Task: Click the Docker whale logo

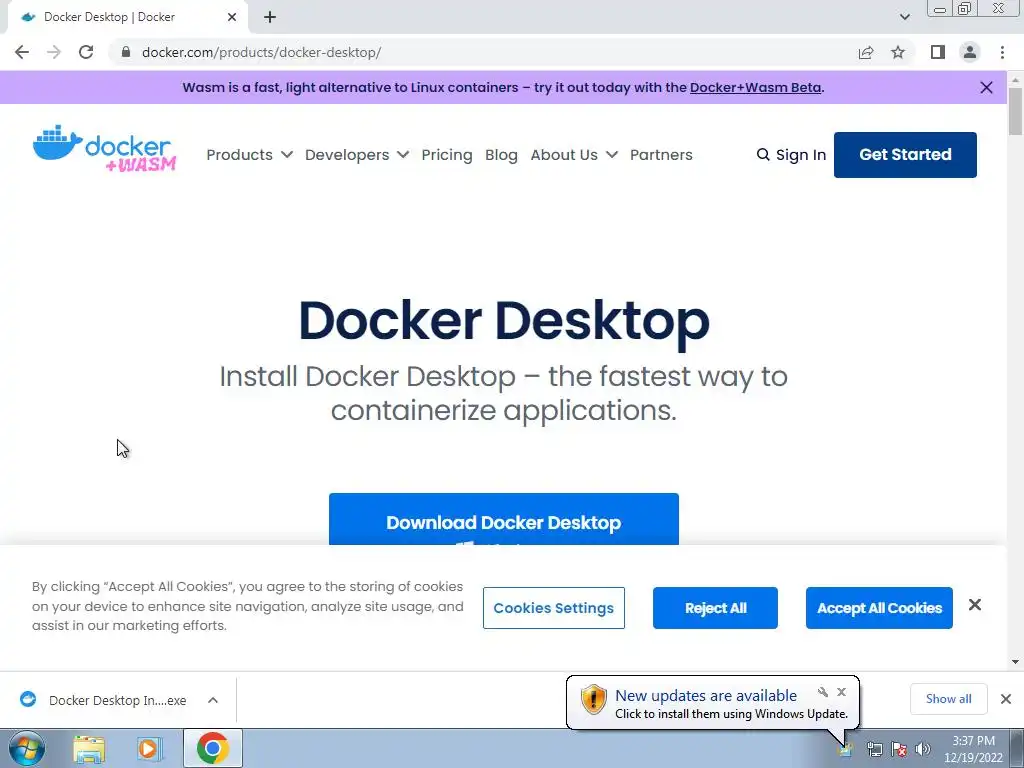Action: click(104, 148)
